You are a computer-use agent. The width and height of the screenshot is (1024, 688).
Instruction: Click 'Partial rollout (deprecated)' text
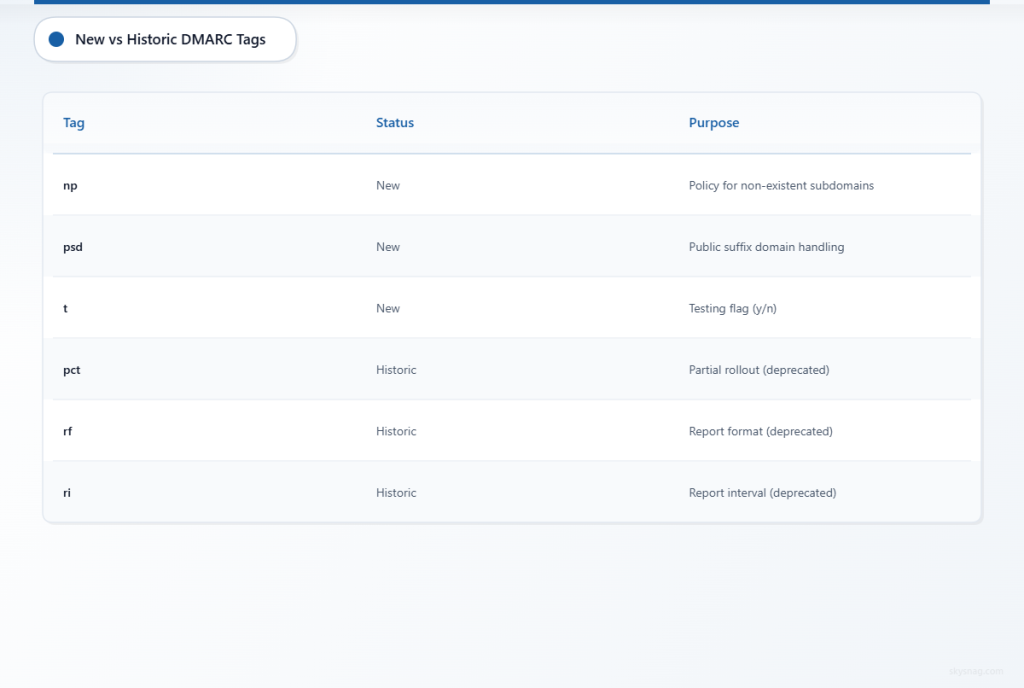point(759,370)
